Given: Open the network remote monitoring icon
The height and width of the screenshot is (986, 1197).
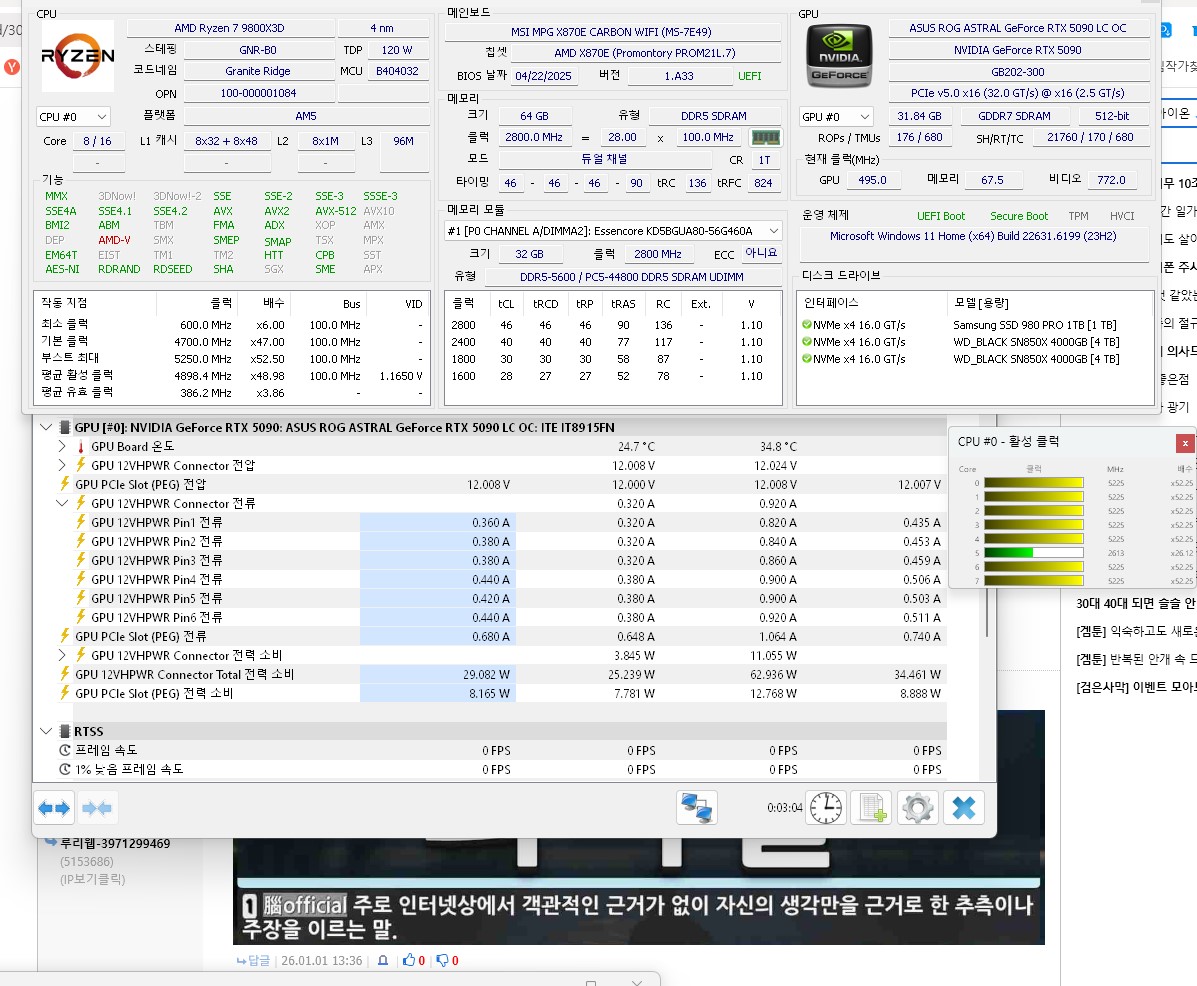Looking at the screenshot, I should (x=696, y=807).
